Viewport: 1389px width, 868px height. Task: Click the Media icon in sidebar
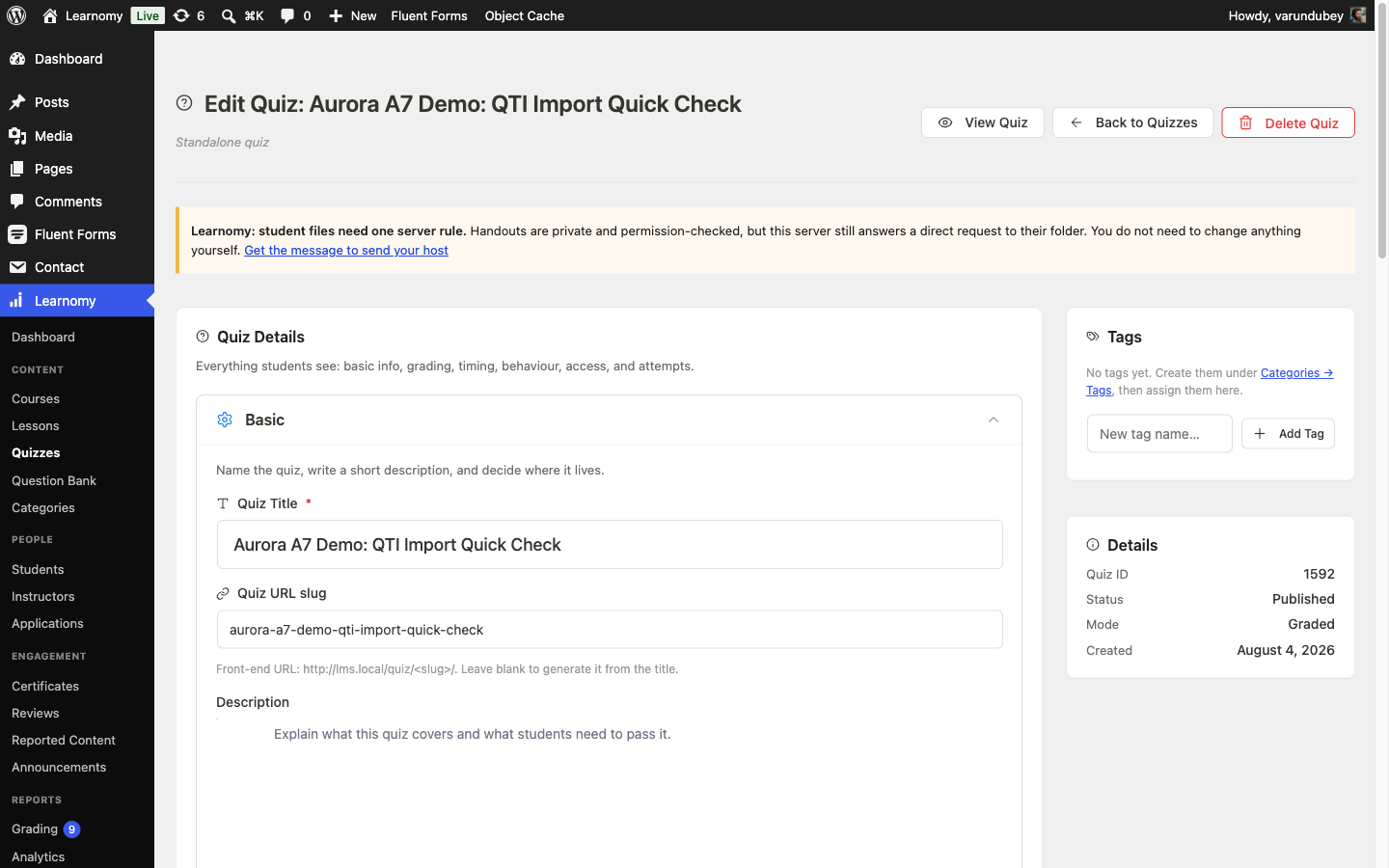[x=17, y=136]
